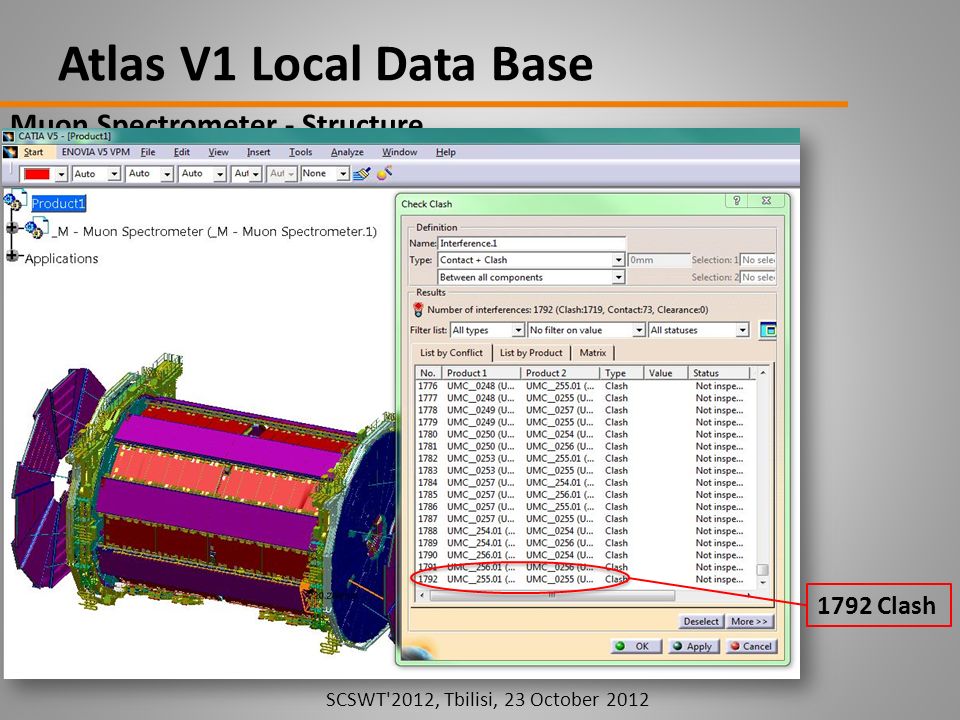The image size is (960, 720).
Task: Select interference row 1790
Action: [x=585, y=555]
